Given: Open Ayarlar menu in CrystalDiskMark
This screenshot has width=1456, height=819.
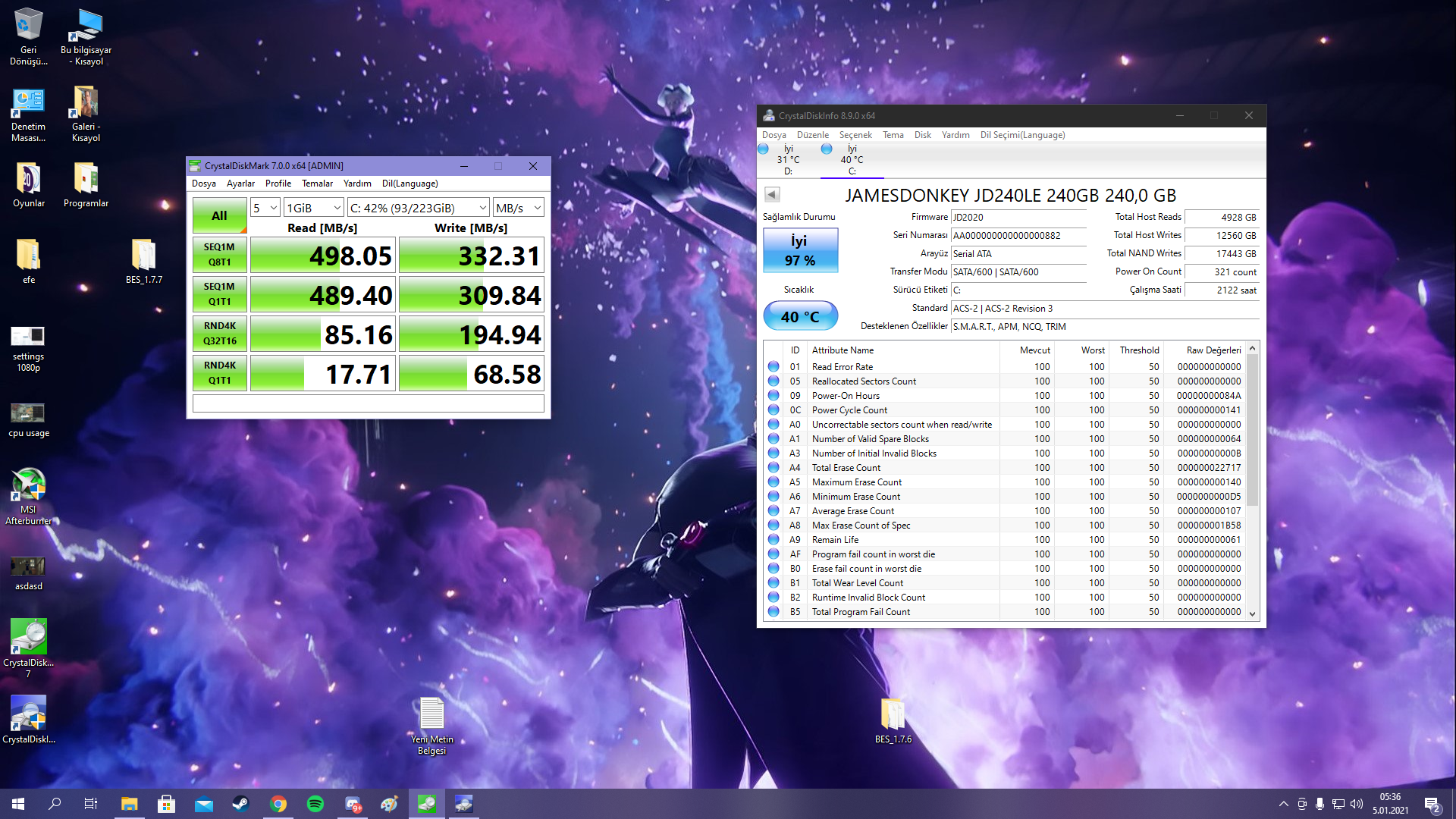Looking at the screenshot, I should coord(240,184).
